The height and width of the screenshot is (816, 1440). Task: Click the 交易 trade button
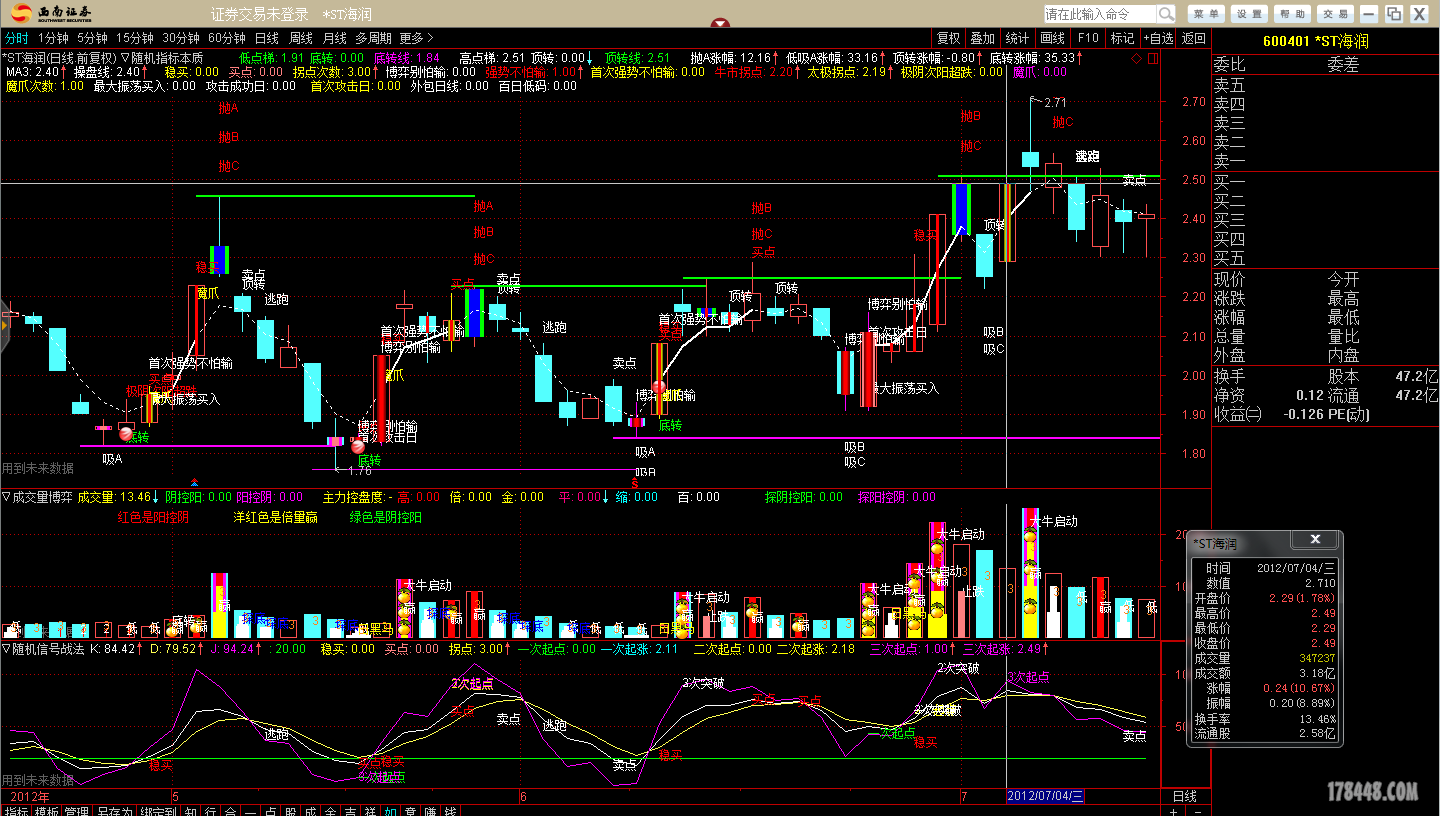(x=1334, y=14)
